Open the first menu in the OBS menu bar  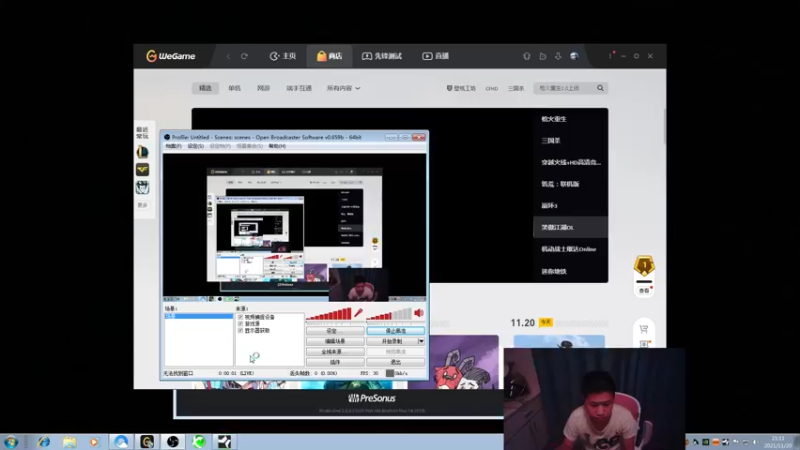click(173, 146)
